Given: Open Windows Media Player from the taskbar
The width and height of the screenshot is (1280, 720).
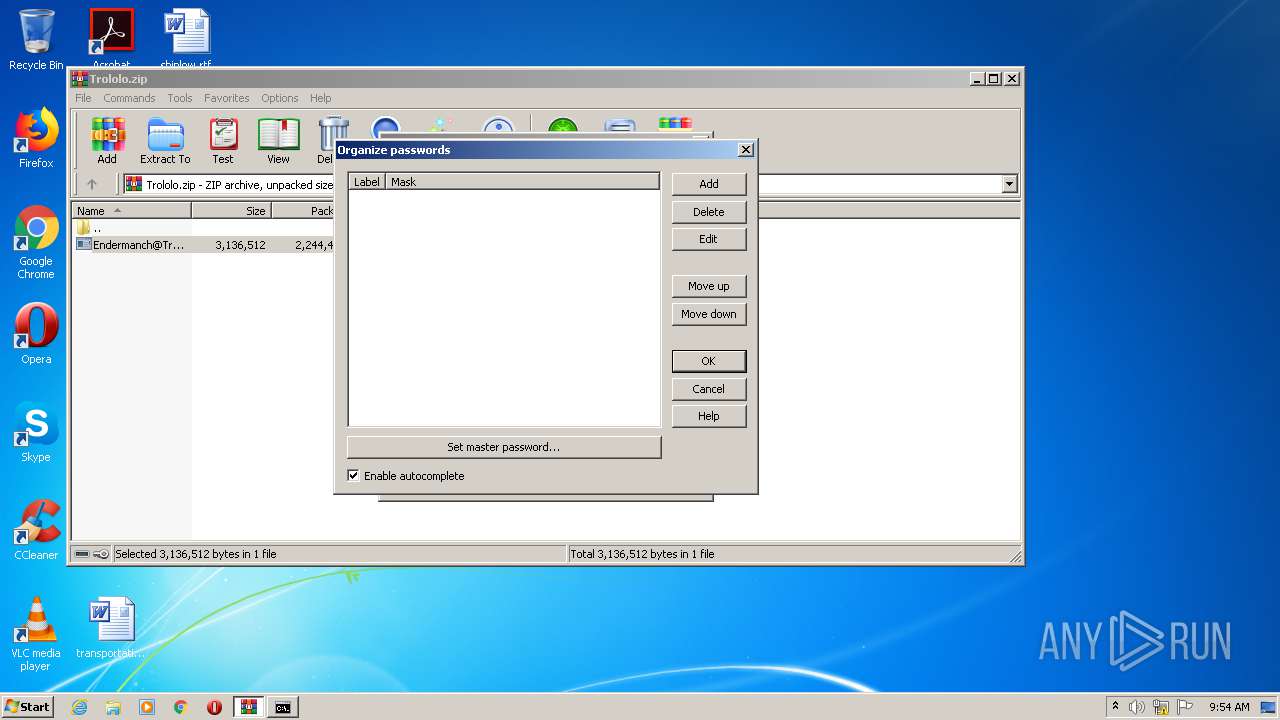Looking at the screenshot, I should tap(147, 707).
